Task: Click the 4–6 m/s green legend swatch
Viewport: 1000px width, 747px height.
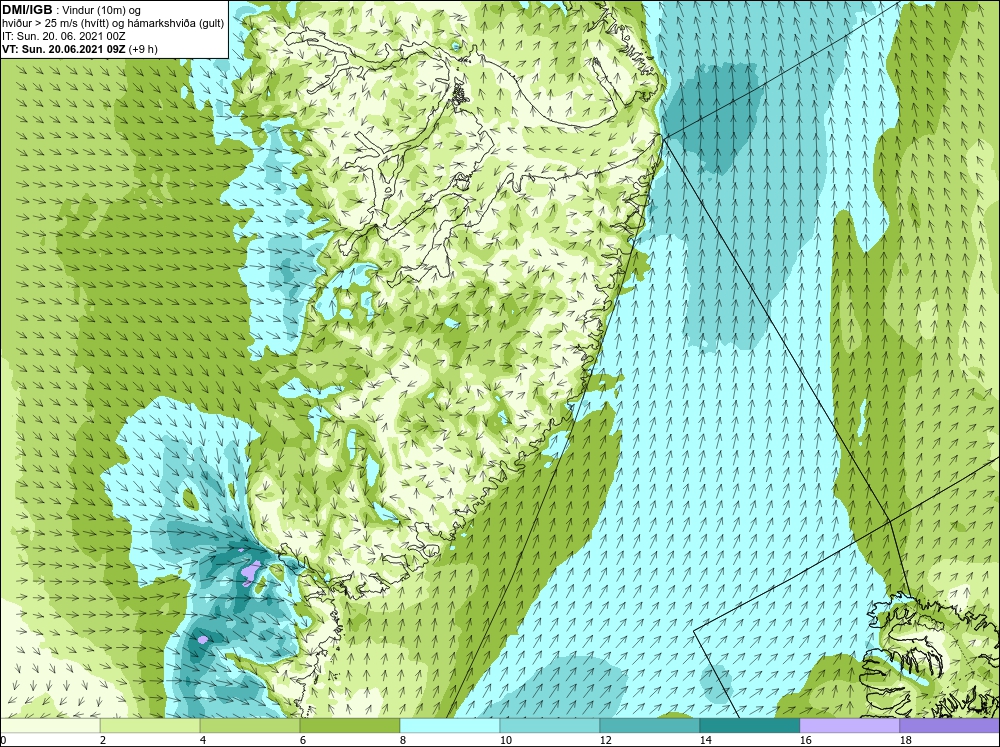Action: [x=250, y=725]
